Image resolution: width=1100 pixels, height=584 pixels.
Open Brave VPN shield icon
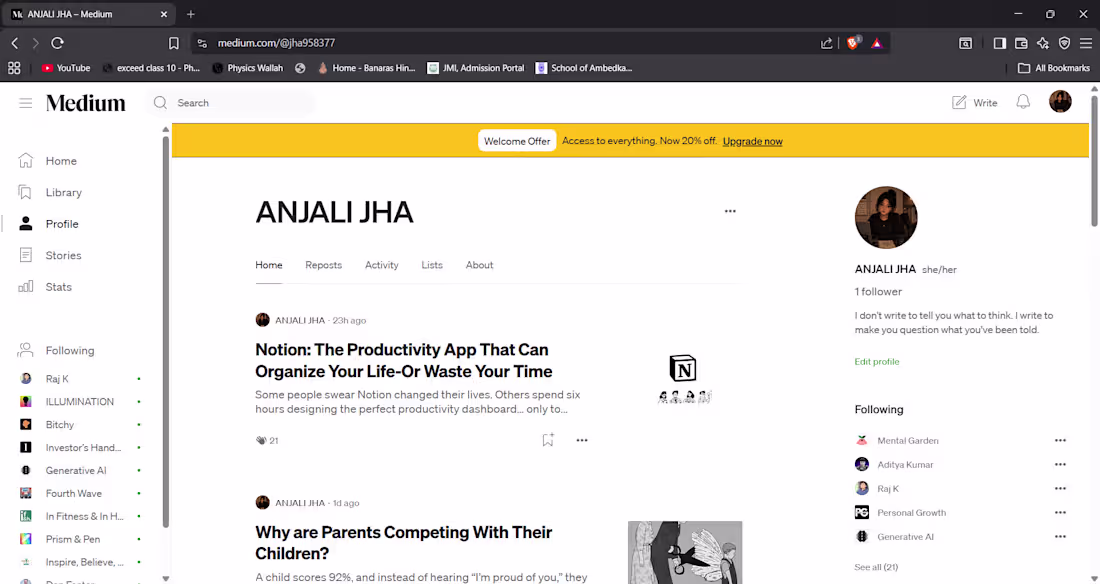1064,43
